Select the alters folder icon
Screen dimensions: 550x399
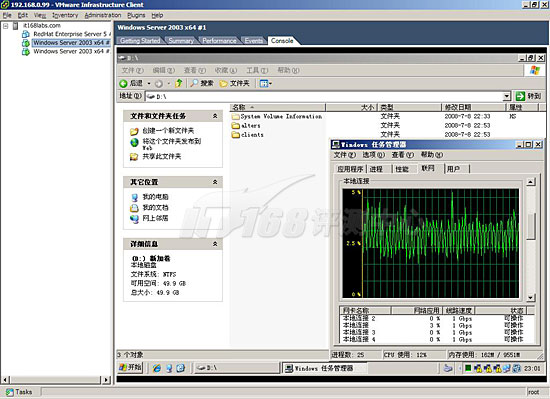coord(235,126)
